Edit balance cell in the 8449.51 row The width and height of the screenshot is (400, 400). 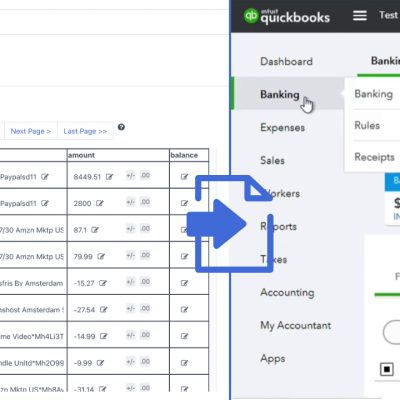coord(184,177)
